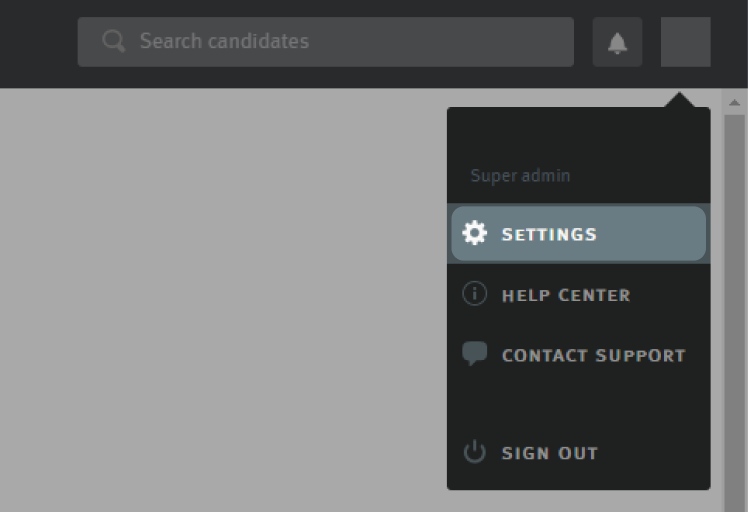This screenshot has width=748, height=512.
Task: Click the Sign Out power icon
Action: tap(474, 452)
